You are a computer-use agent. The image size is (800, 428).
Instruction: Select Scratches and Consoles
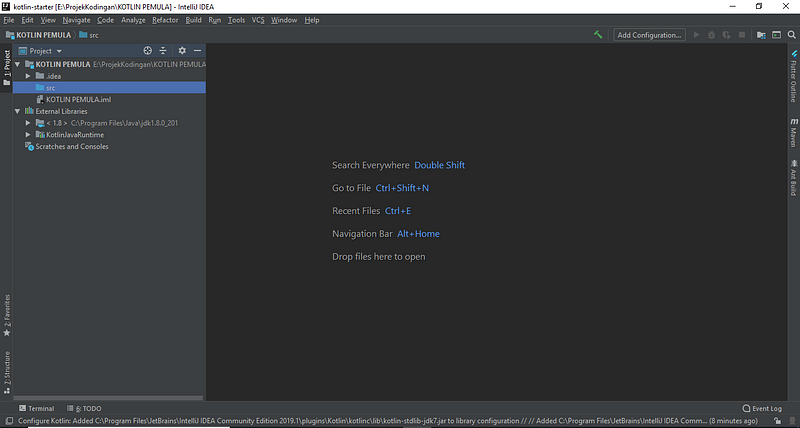point(66,146)
